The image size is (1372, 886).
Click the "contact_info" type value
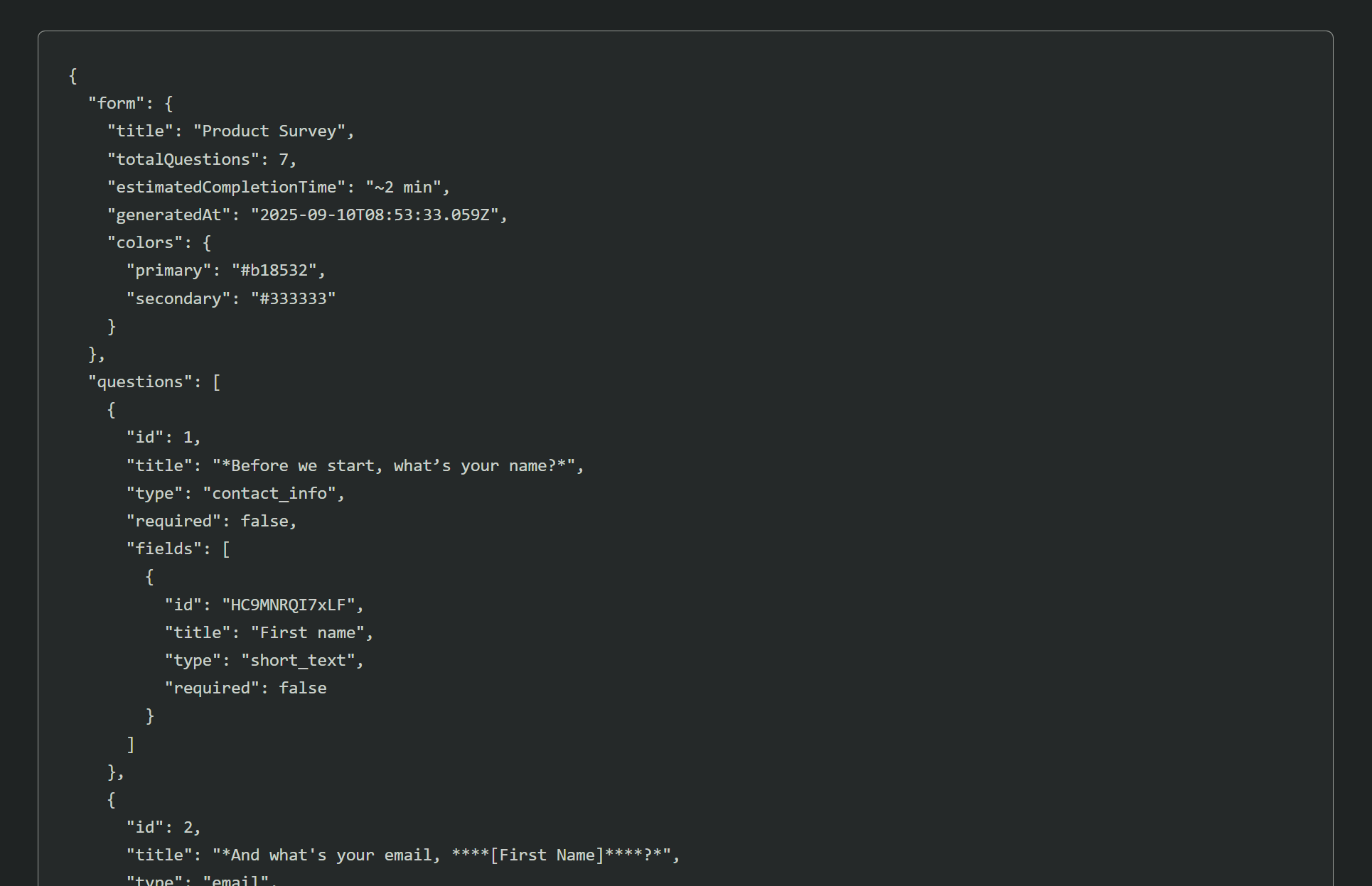[269, 494]
